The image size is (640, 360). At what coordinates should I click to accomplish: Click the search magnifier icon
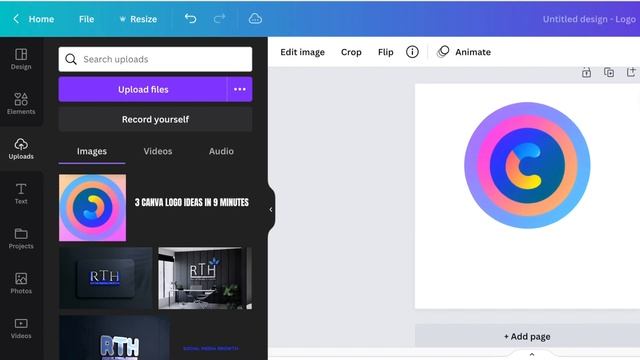coord(71,59)
